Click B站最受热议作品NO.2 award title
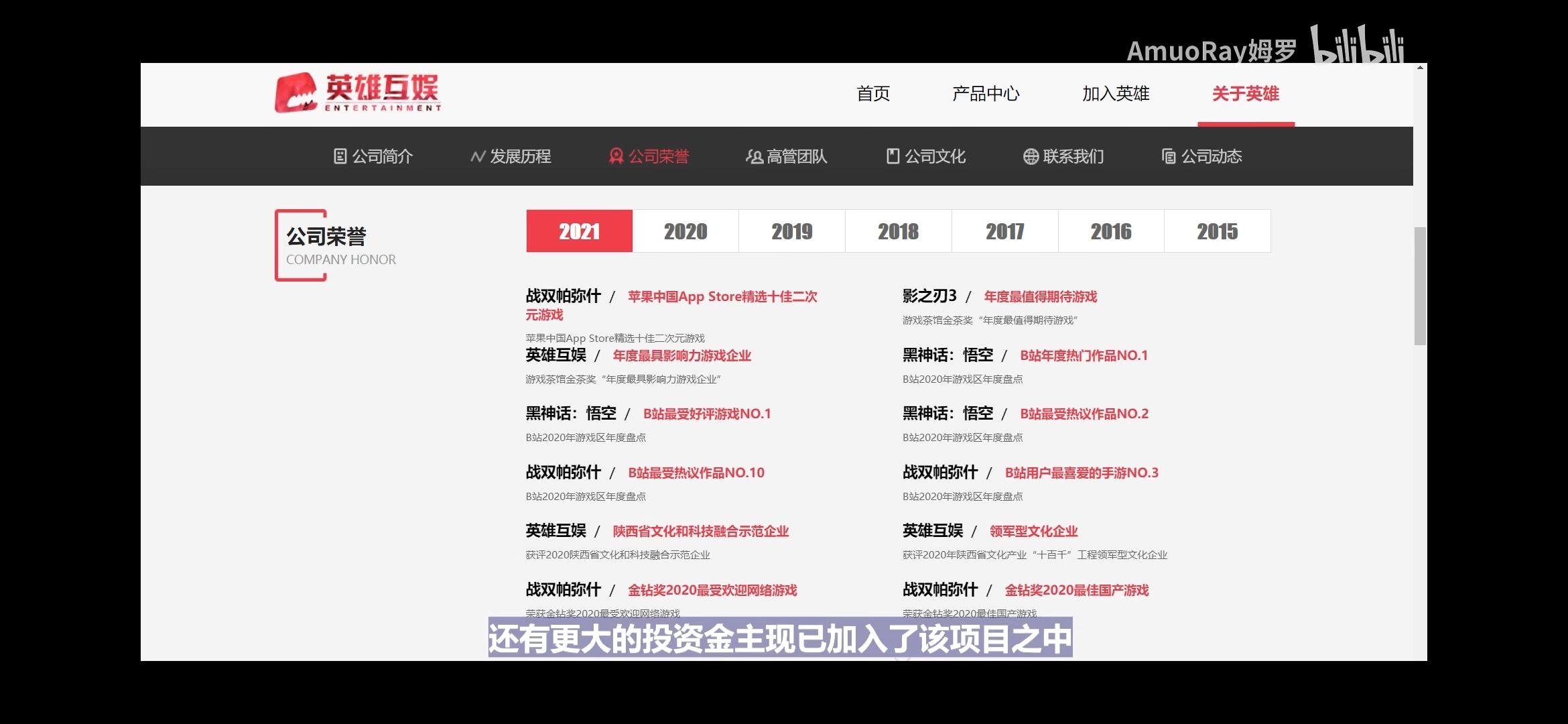This screenshot has width=1568, height=724. 1084,414
